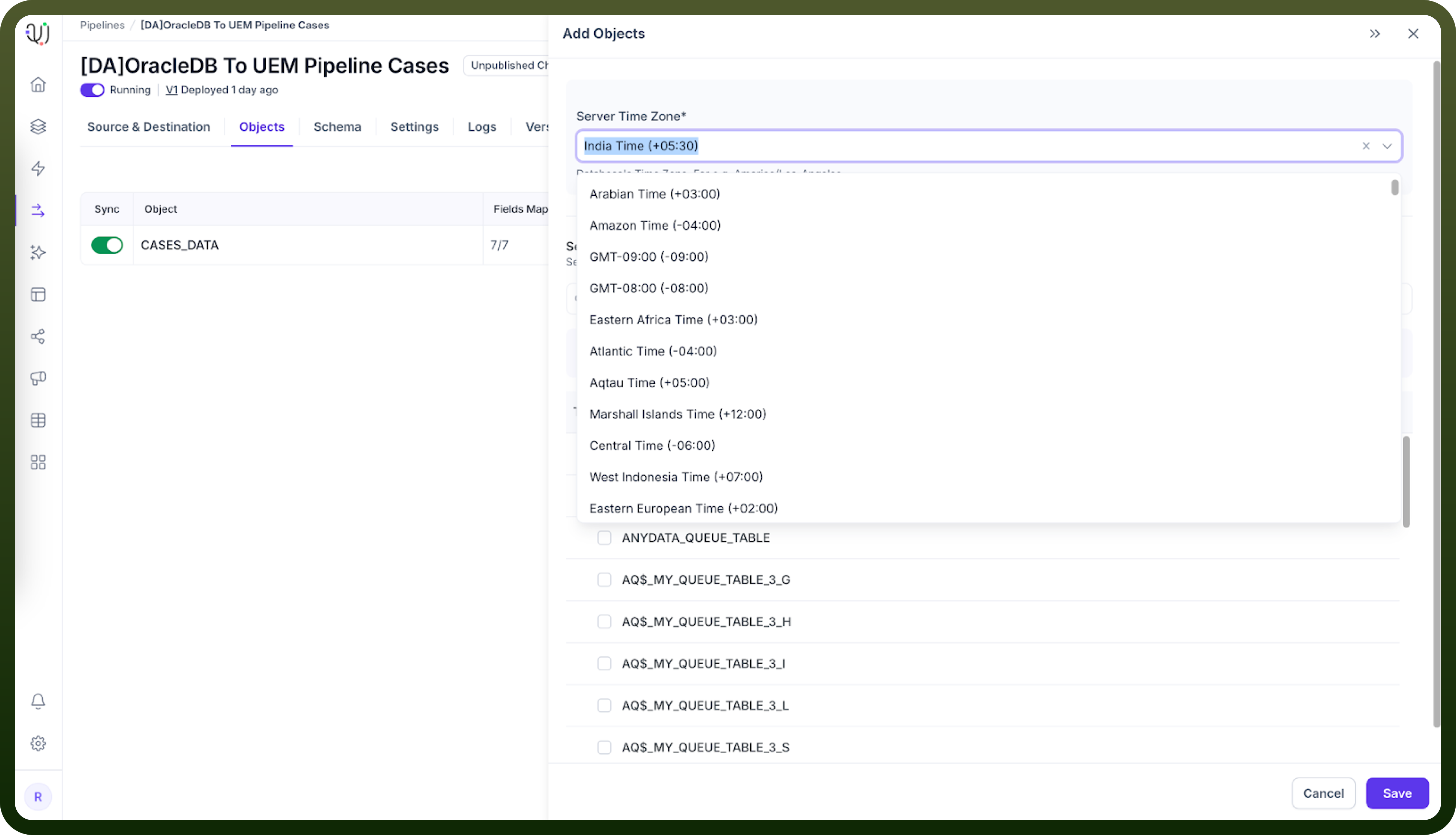Click the Object column header
Viewport: 1456px width, 835px height.
coord(160,209)
